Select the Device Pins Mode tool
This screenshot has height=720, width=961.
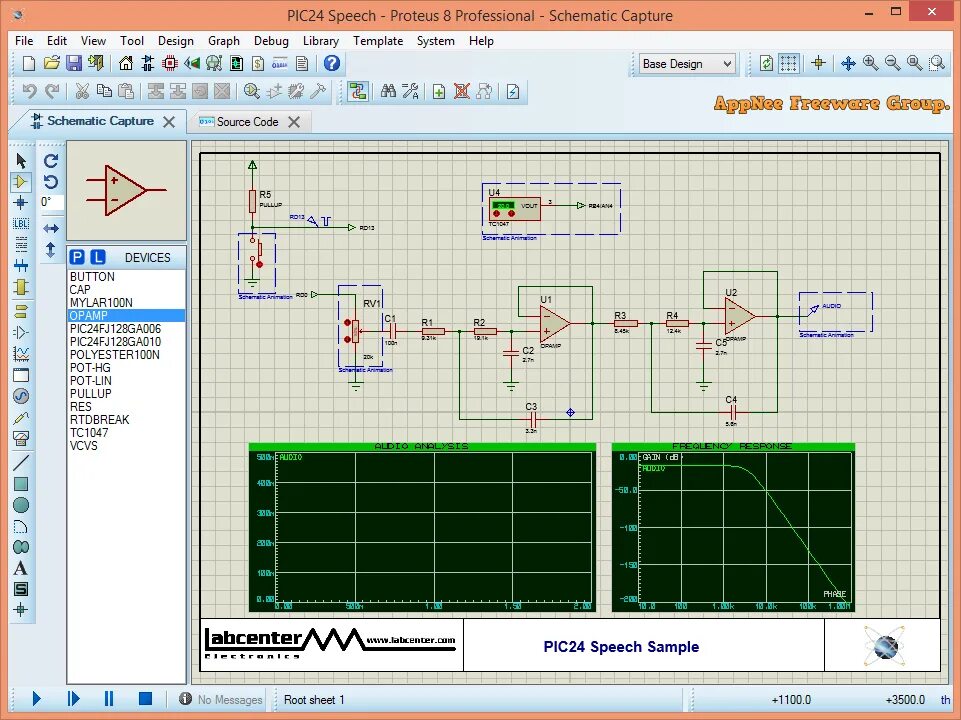click(21, 332)
